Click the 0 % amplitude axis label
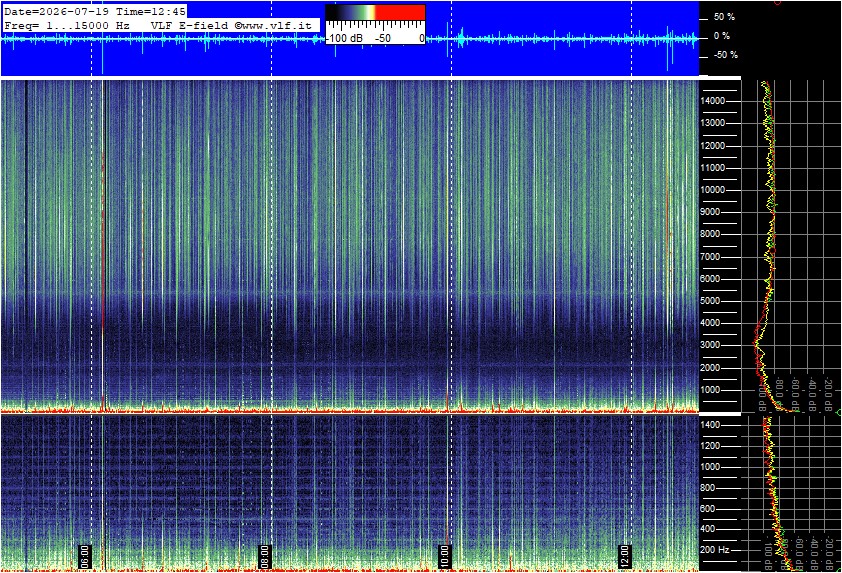Viewport: 842px width, 573px height. point(722,36)
